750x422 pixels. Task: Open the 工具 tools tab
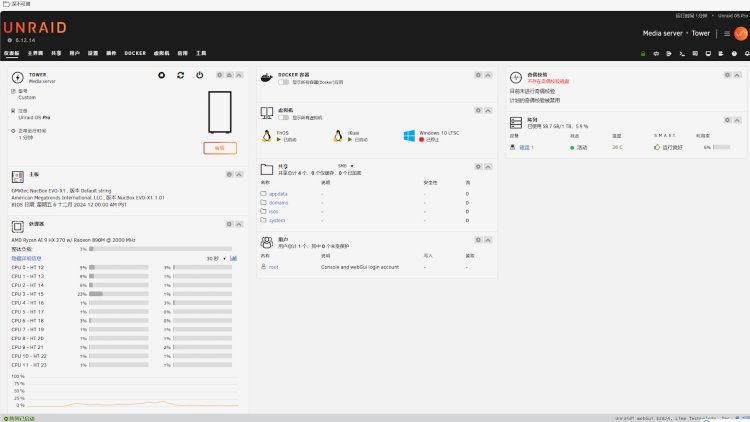point(201,53)
